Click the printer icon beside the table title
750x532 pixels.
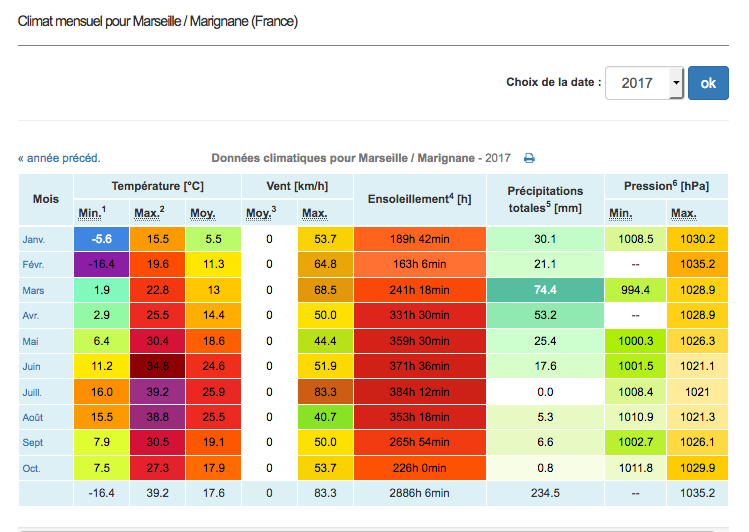[530, 158]
